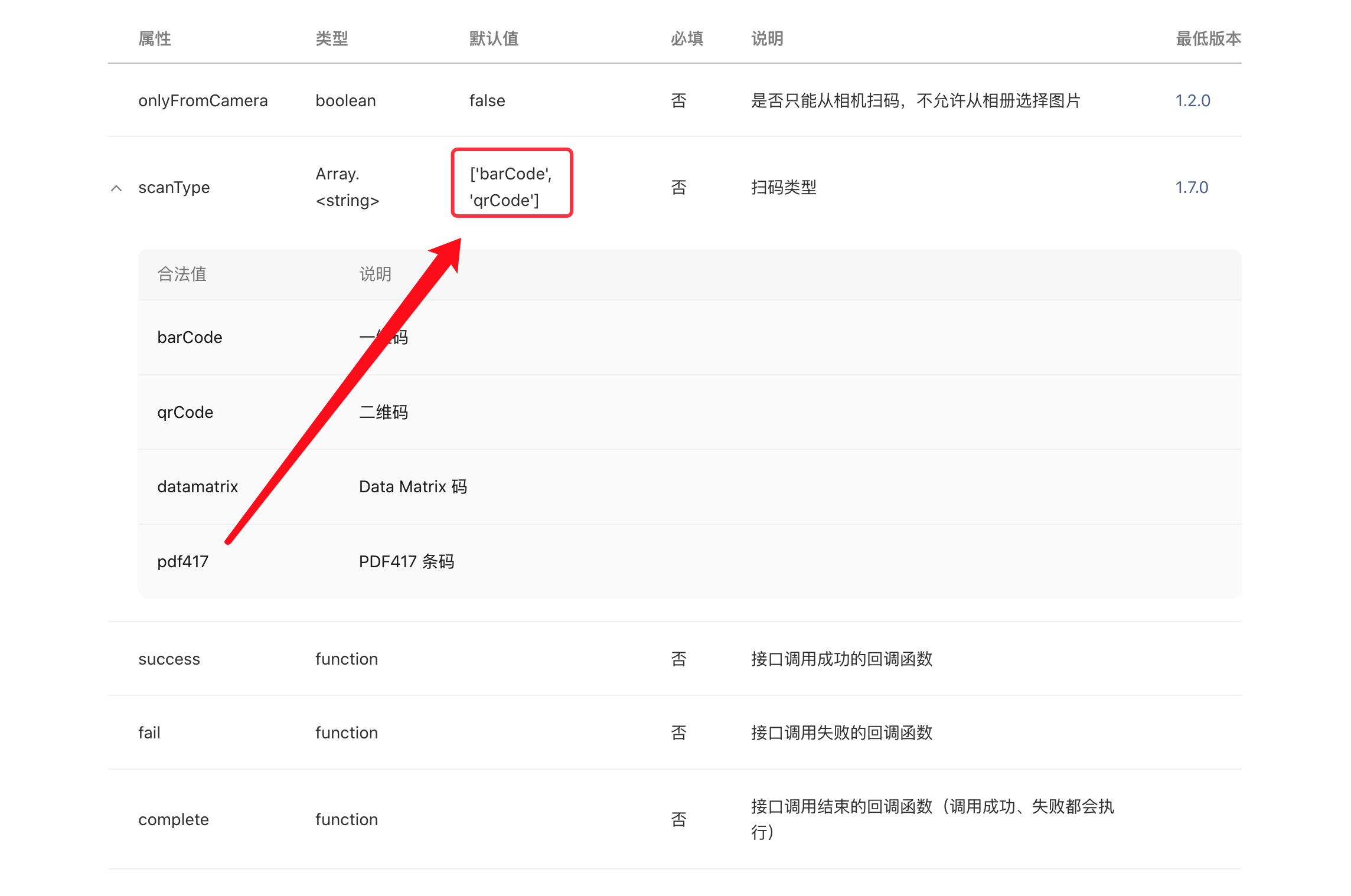Click the barCode legal value cell
Screen dimensions: 1351x896
point(190,338)
